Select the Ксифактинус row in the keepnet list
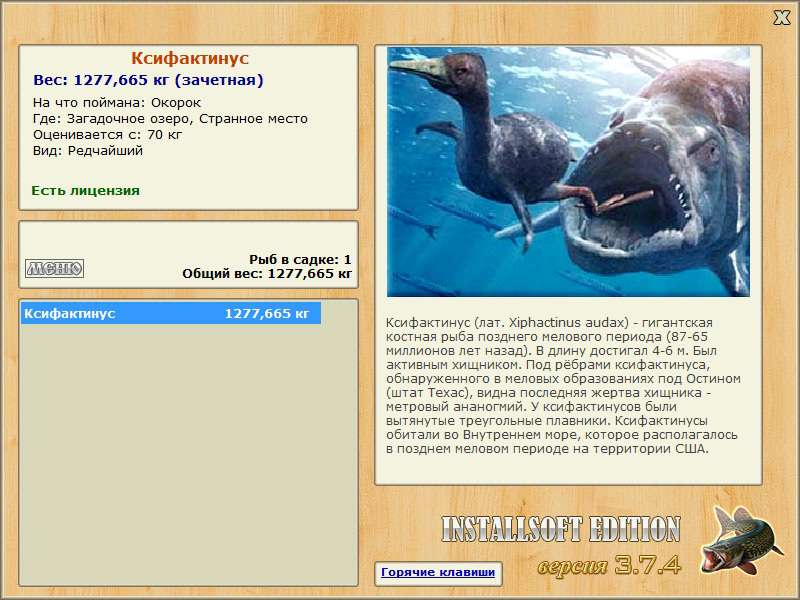The image size is (800, 600). point(171,313)
